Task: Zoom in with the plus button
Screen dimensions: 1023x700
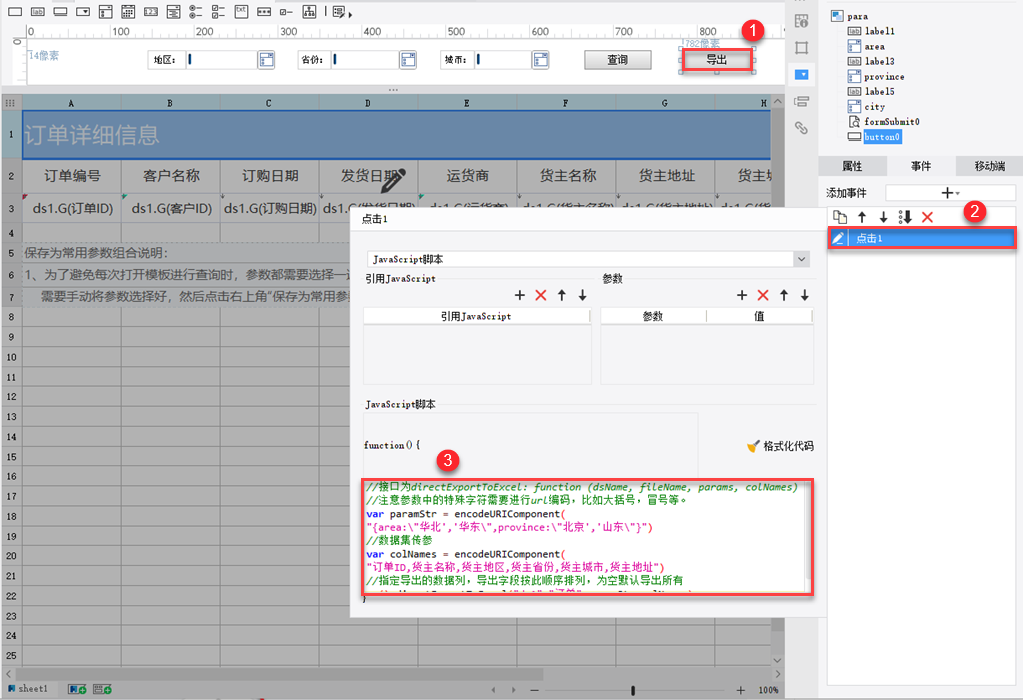Action: point(741,690)
